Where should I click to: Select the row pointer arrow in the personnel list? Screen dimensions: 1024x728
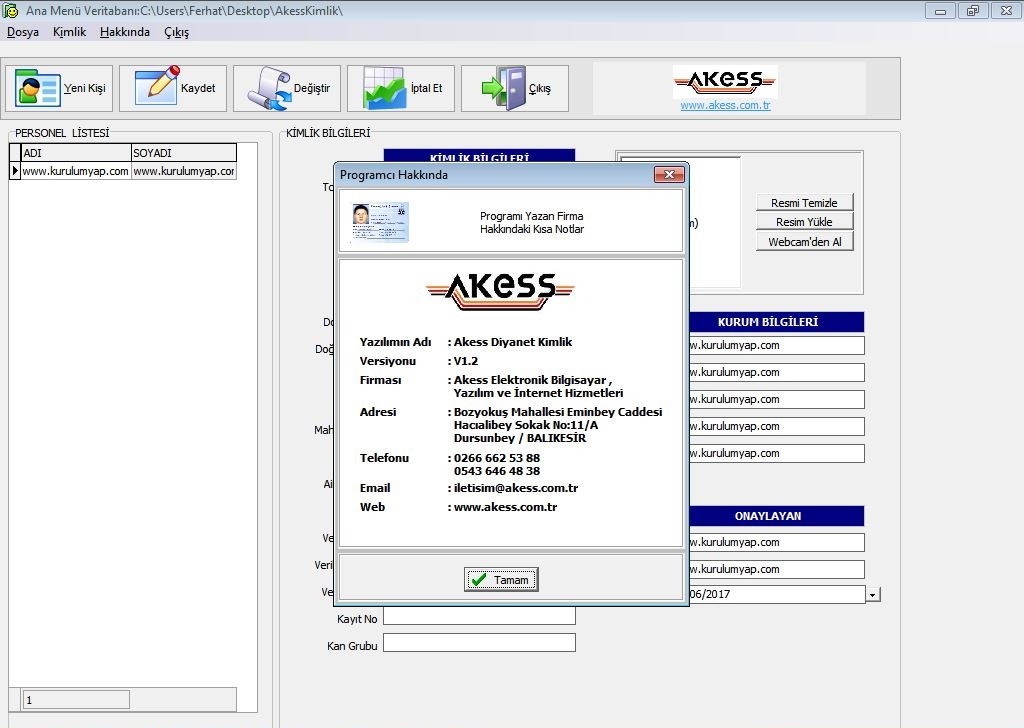pyautogui.click(x=15, y=171)
